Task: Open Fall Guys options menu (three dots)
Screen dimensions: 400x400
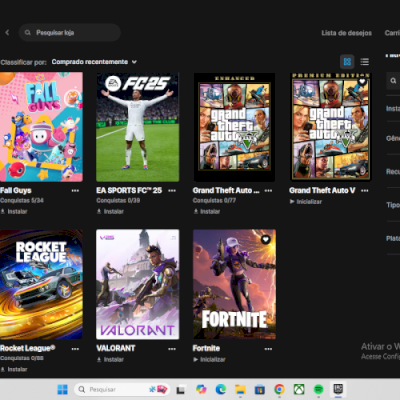Action: [x=75, y=191]
